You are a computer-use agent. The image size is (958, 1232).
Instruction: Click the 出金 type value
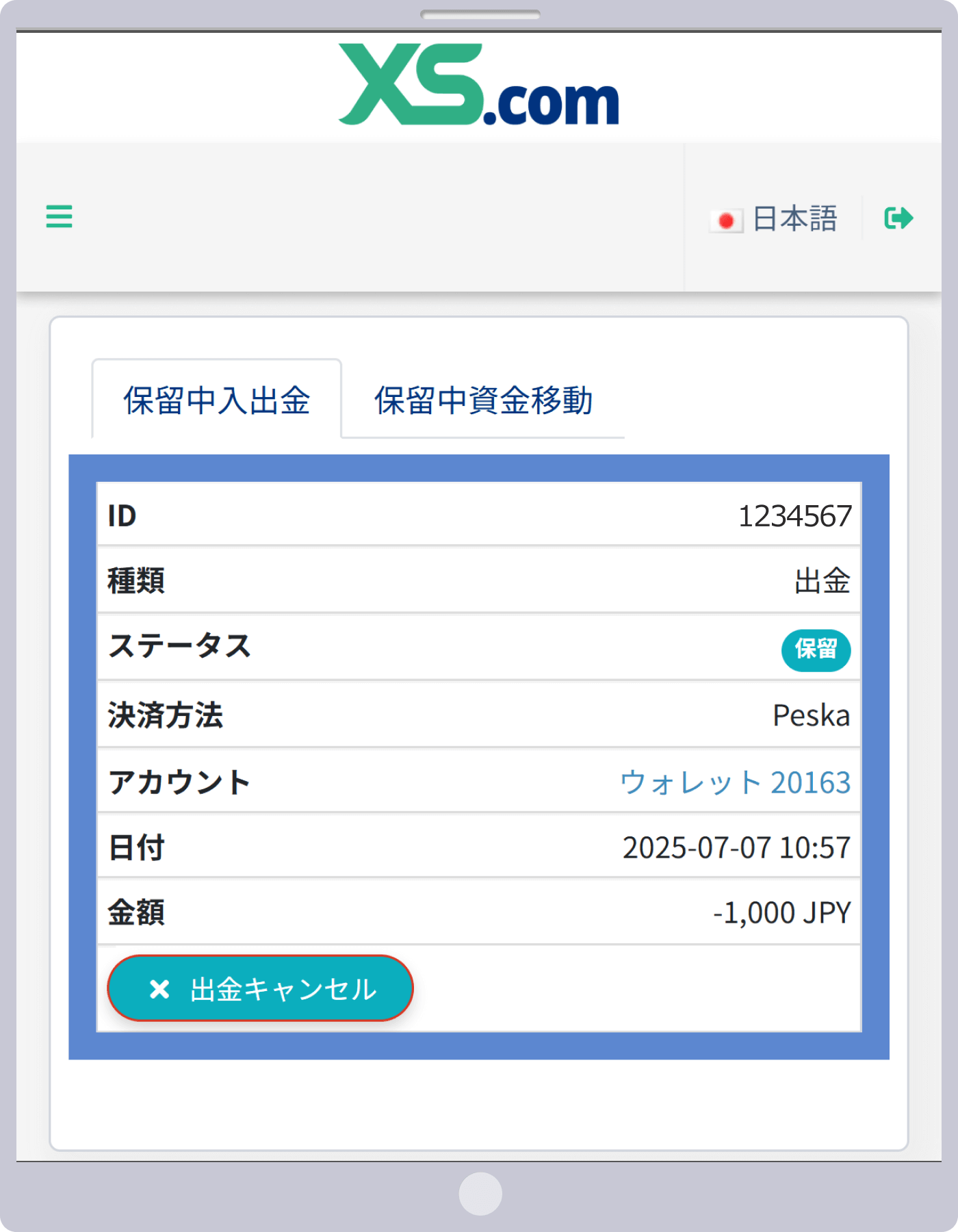click(x=823, y=581)
